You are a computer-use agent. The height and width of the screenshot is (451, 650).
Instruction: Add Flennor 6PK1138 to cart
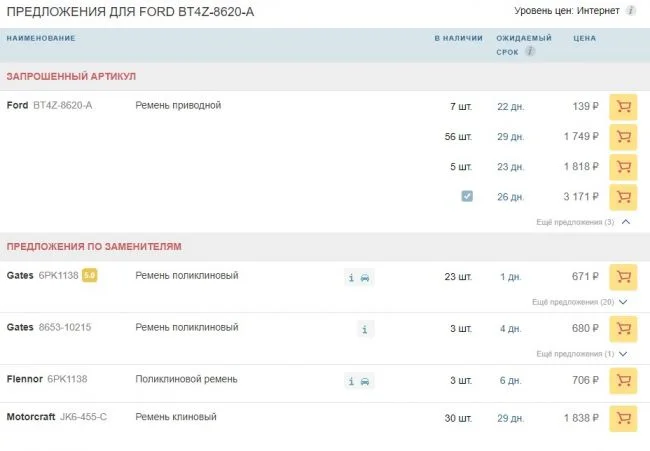(623, 381)
